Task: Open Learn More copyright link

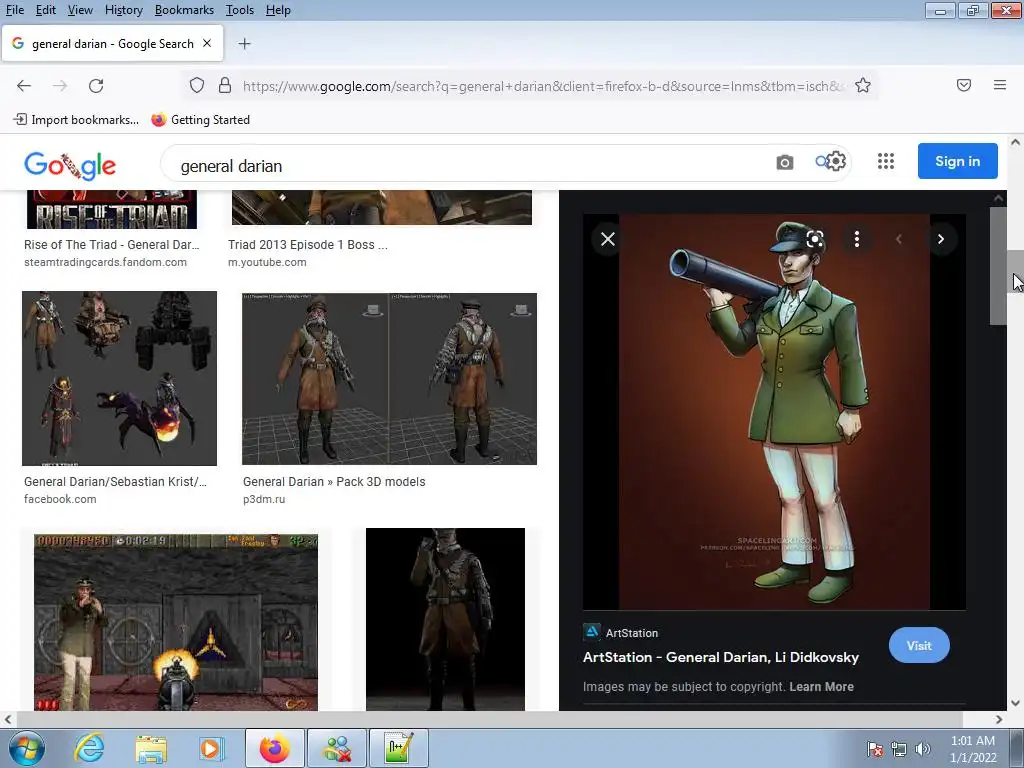Action: [822, 686]
